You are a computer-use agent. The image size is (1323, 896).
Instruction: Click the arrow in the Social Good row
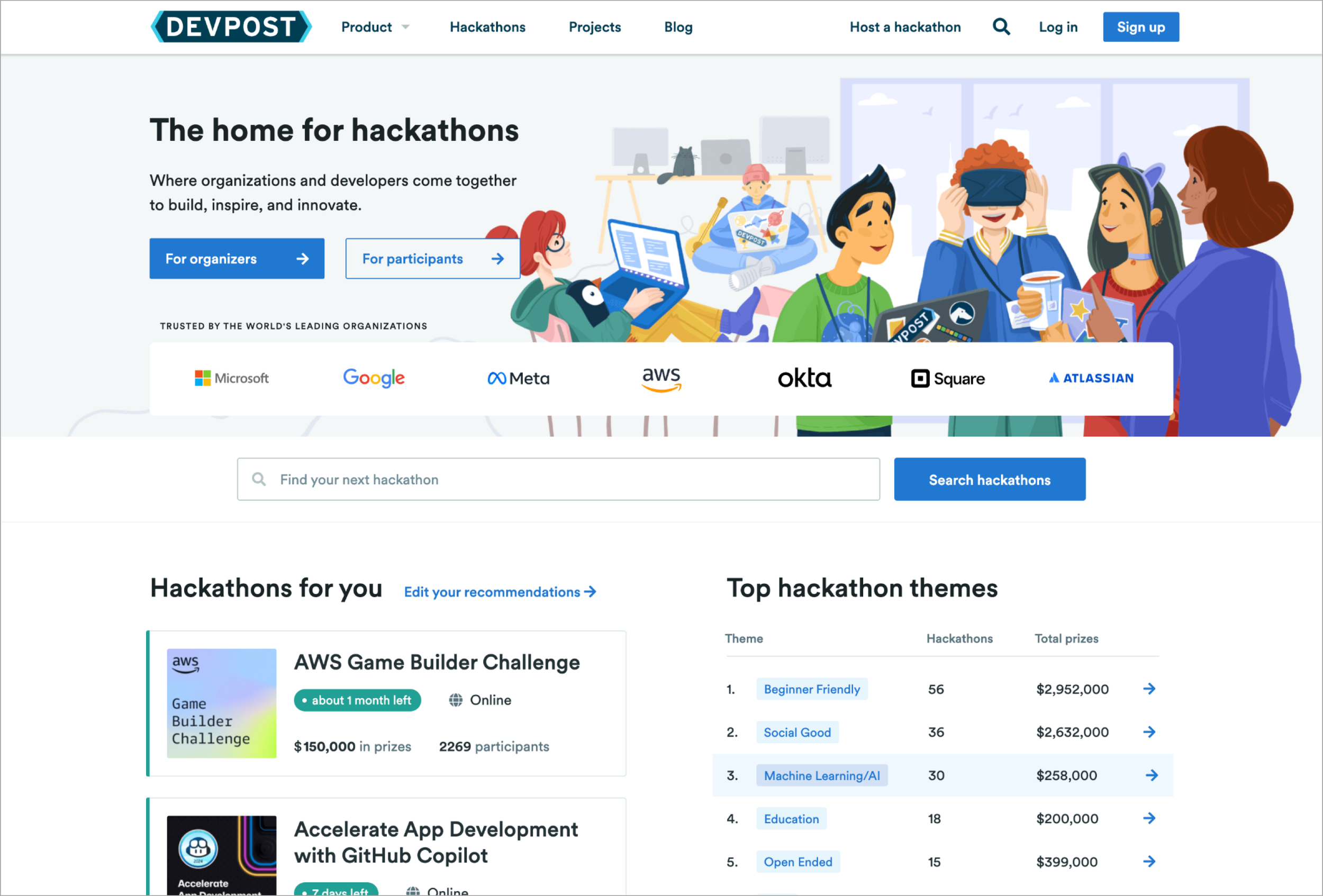coord(1149,732)
